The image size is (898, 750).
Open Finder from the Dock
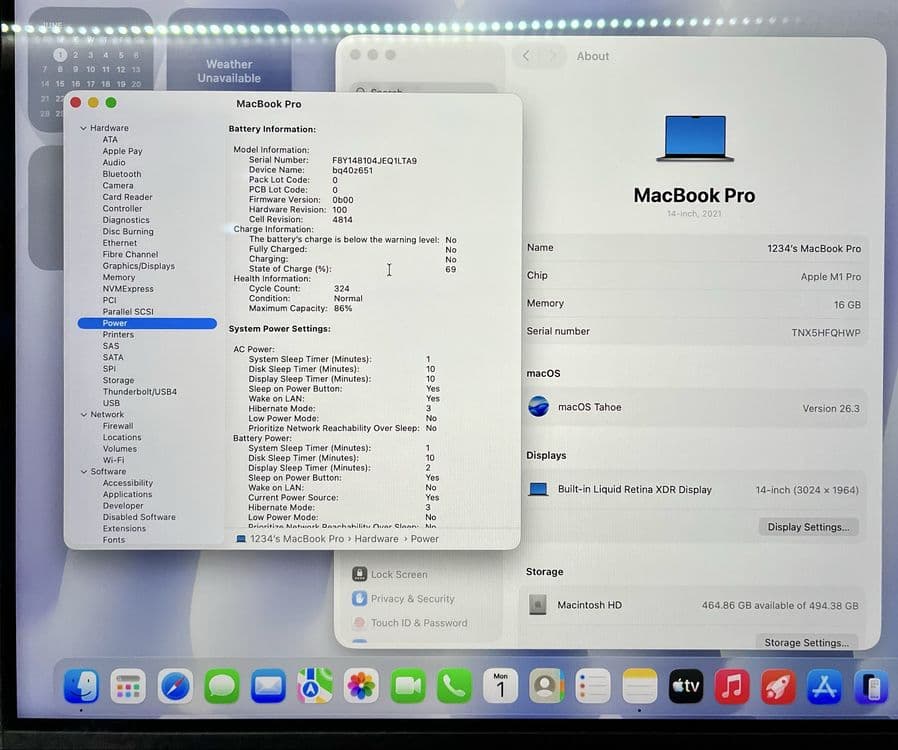pos(81,685)
